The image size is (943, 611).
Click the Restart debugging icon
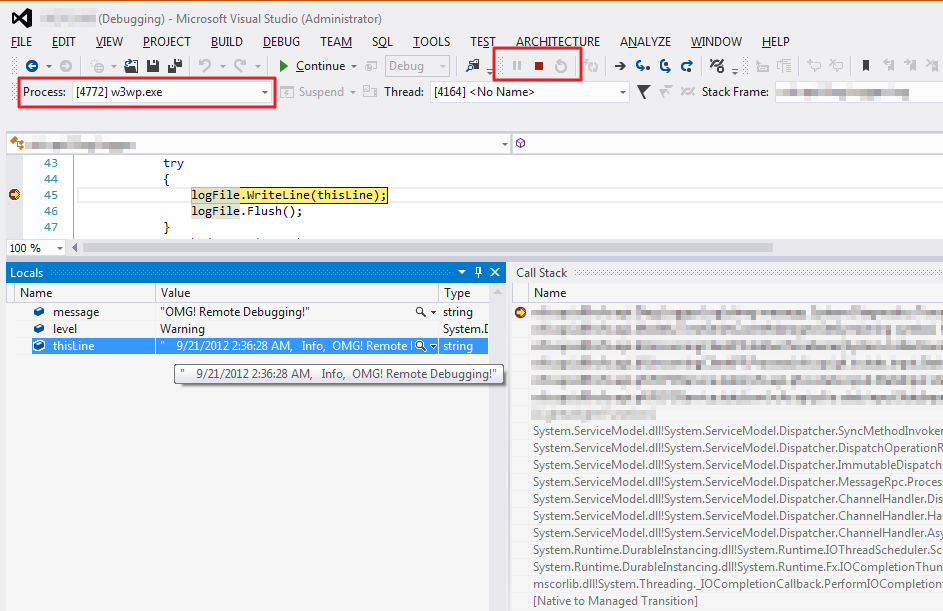(561, 66)
